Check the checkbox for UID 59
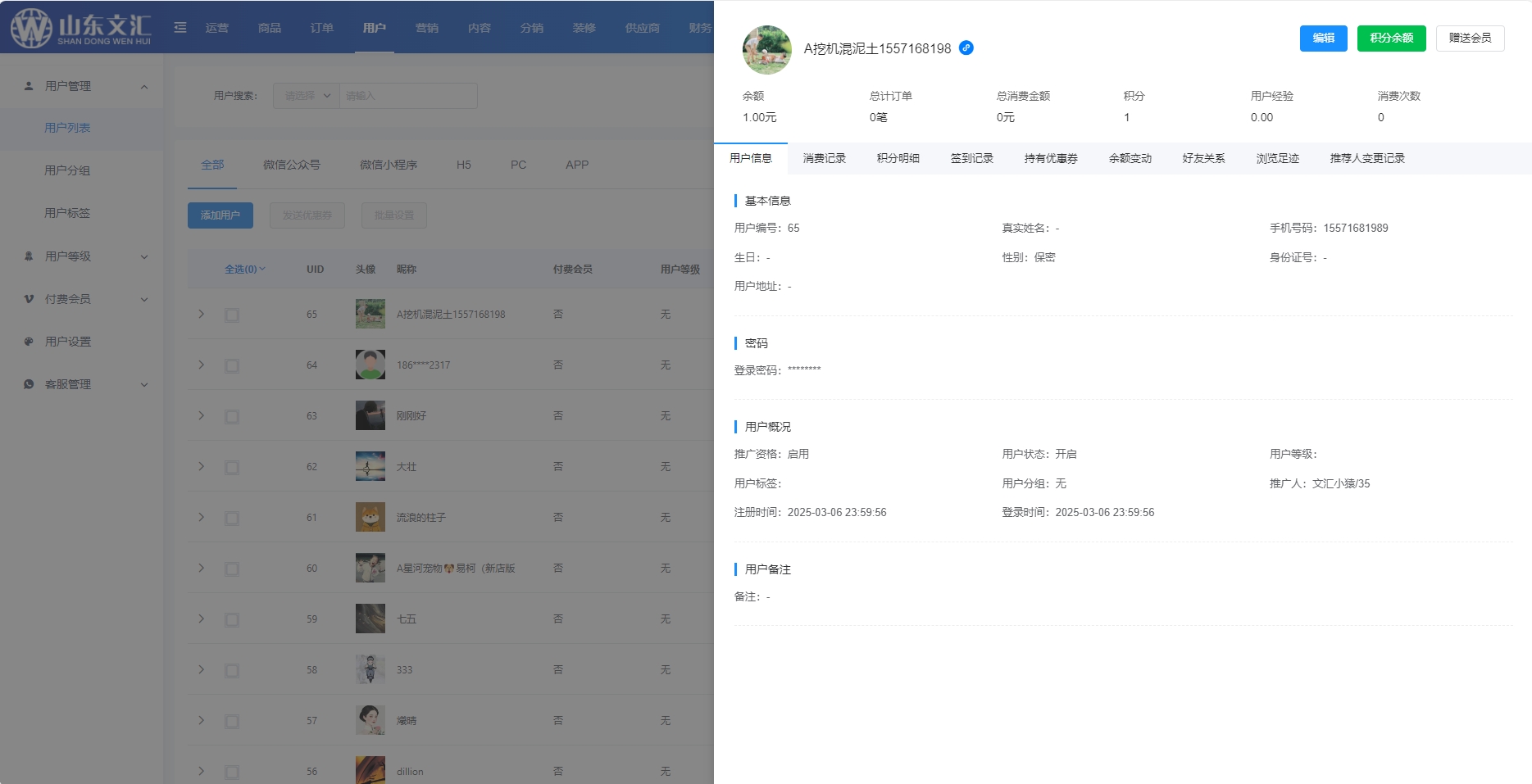This screenshot has width=1532, height=784. [x=232, y=619]
